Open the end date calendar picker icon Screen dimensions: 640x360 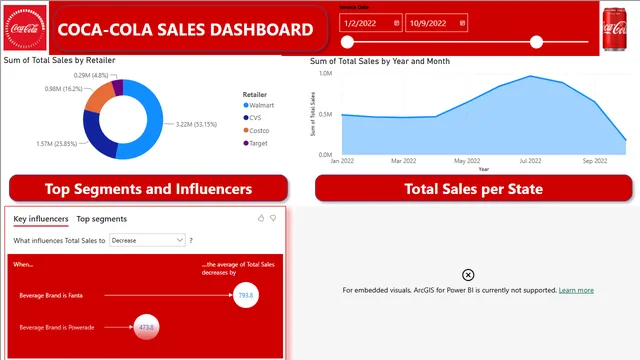click(x=462, y=23)
